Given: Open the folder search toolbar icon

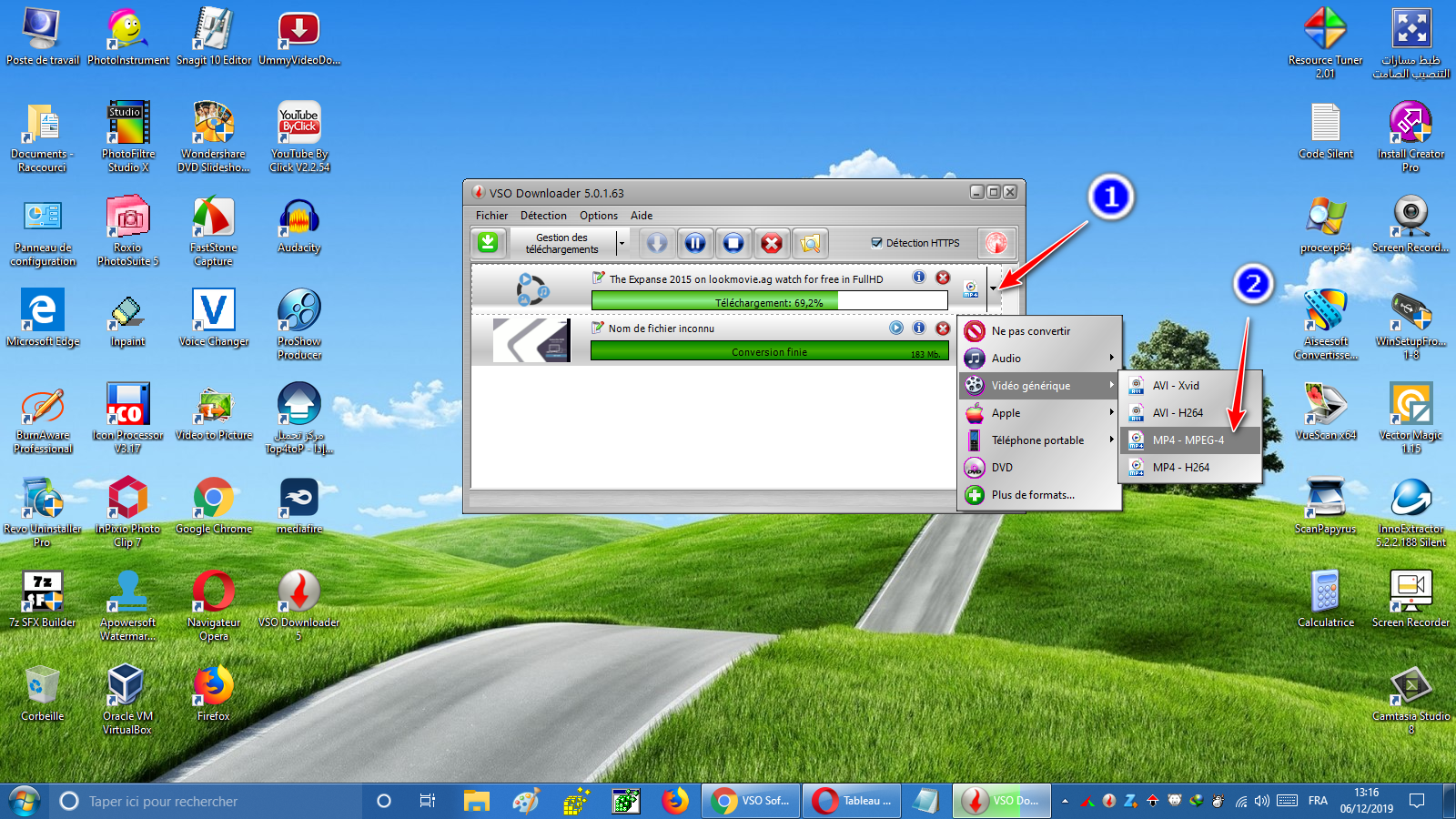Looking at the screenshot, I should tap(810, 243).
